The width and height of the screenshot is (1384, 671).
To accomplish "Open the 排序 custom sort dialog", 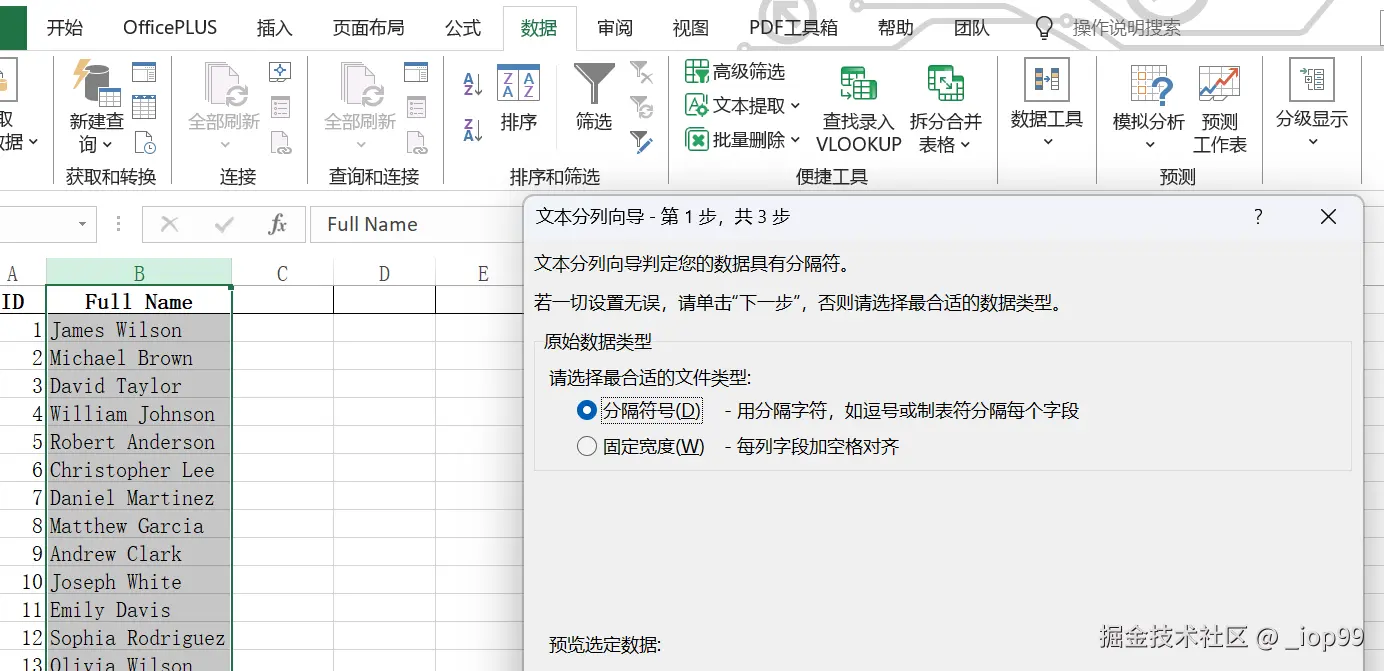I will click(519, 98).
